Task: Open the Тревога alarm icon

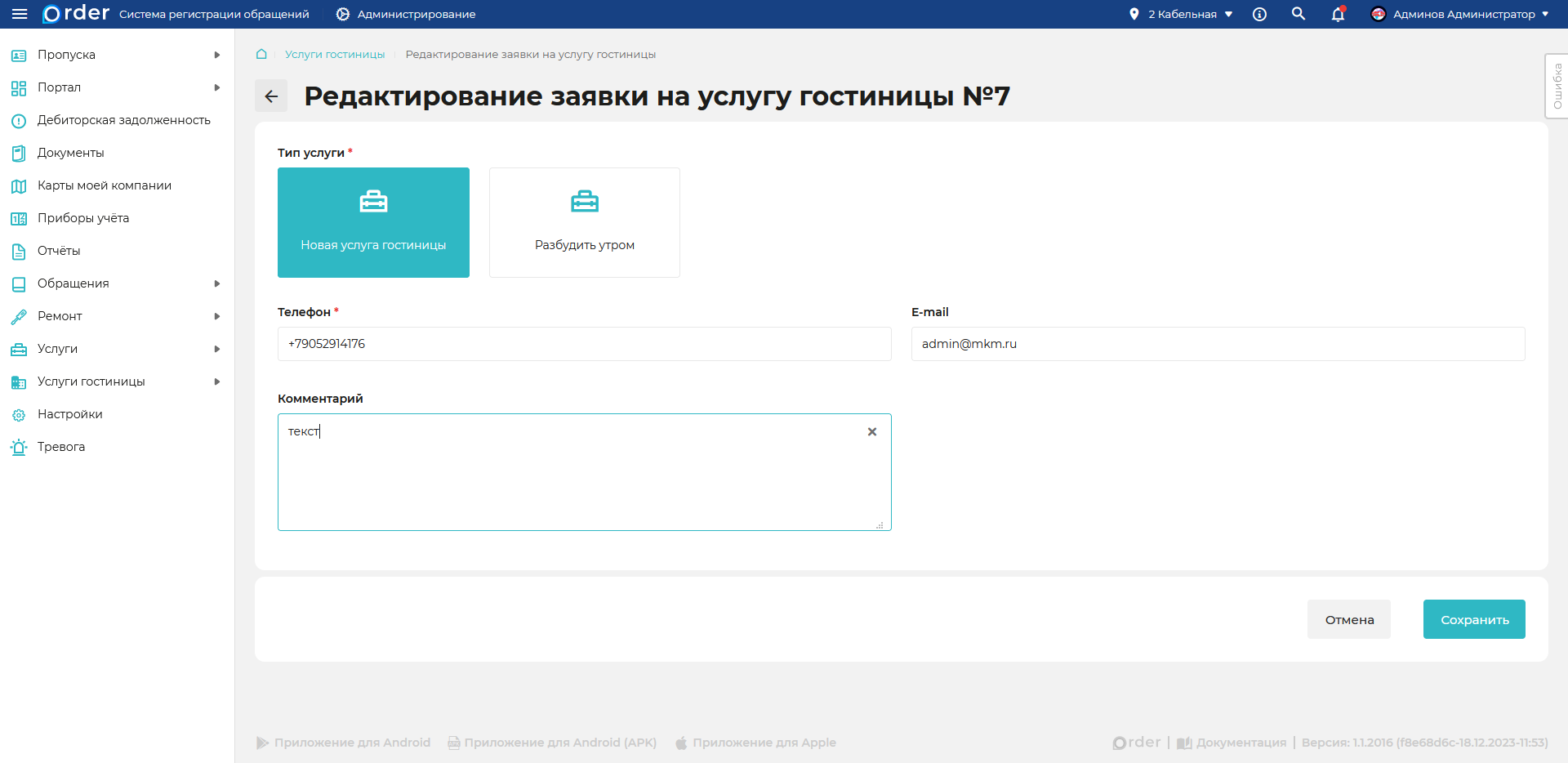Action: click(19, 447)
